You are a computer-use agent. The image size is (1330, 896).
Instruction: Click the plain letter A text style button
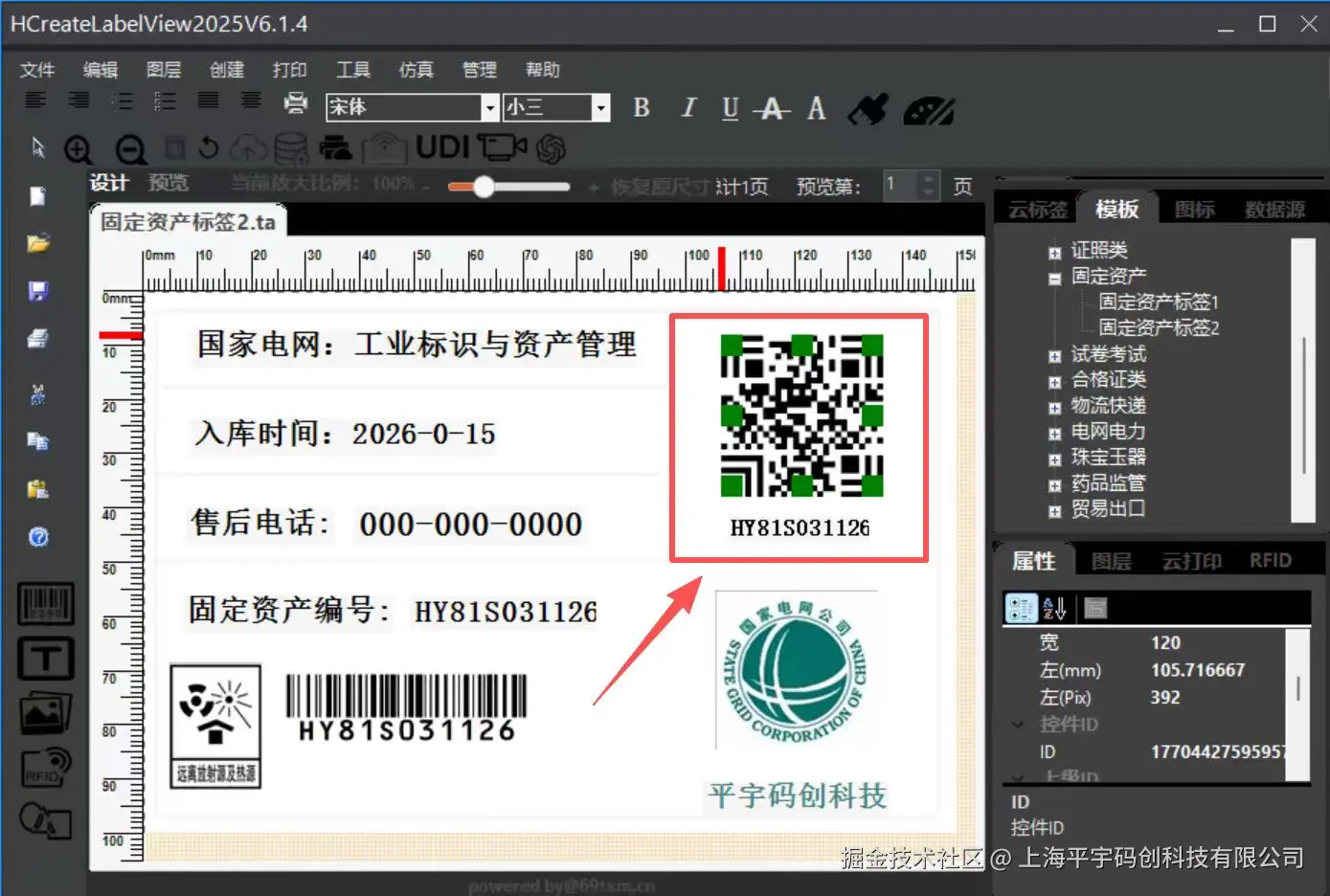tap(816, 107)
